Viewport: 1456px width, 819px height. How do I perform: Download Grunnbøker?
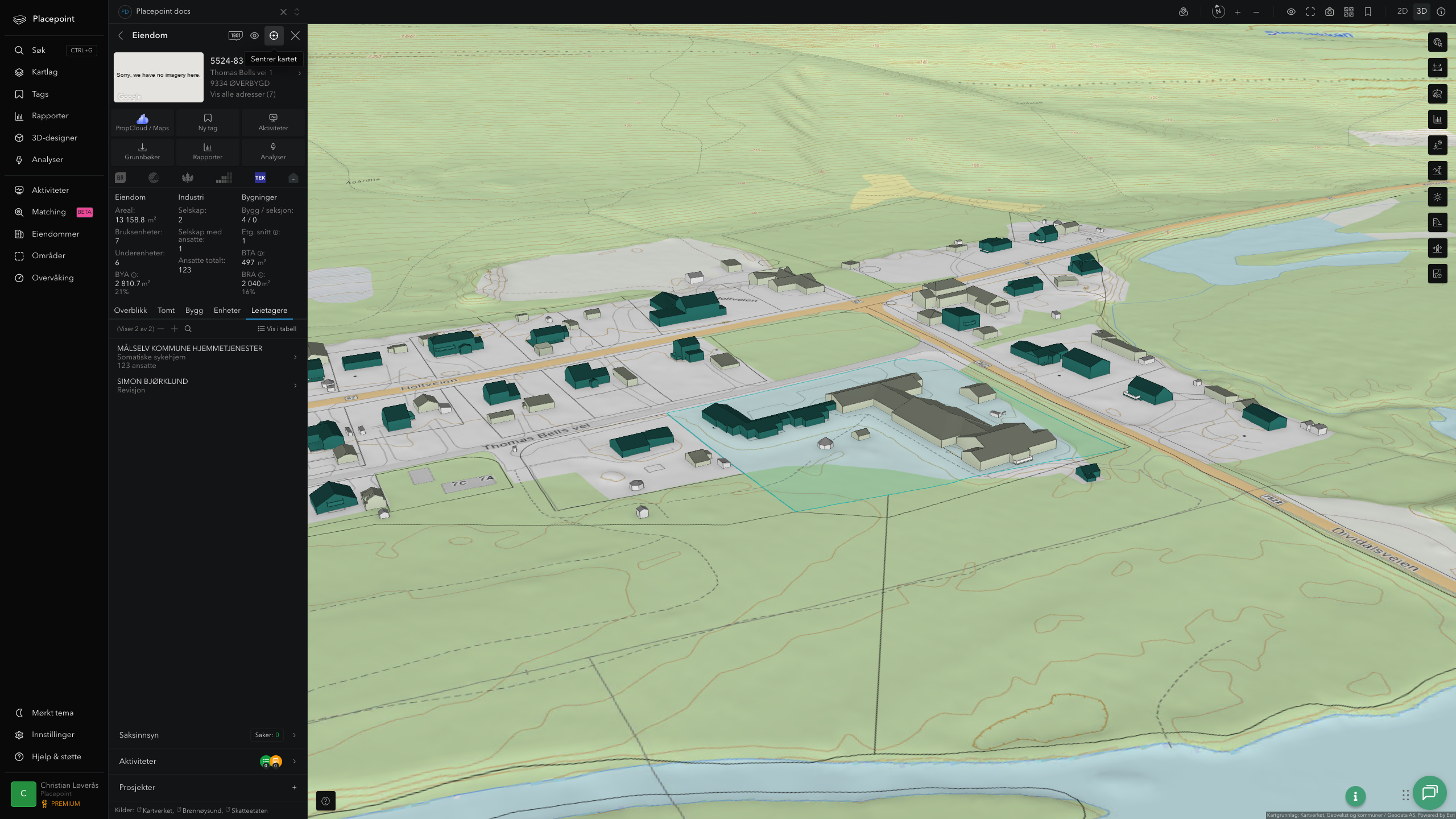pyautogui.click(x=142, y=152)
